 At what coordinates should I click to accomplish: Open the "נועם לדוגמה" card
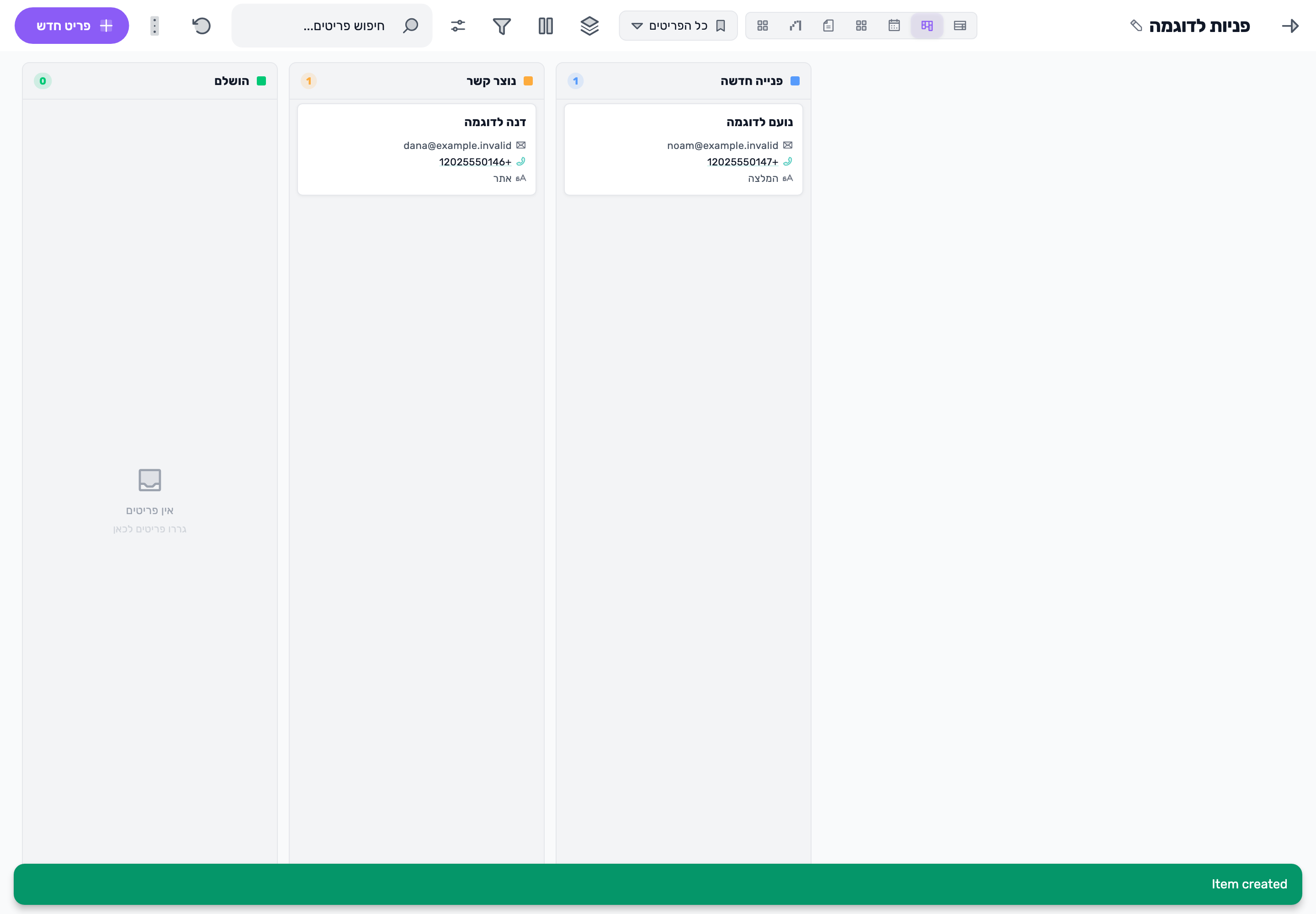pos(683,149)
